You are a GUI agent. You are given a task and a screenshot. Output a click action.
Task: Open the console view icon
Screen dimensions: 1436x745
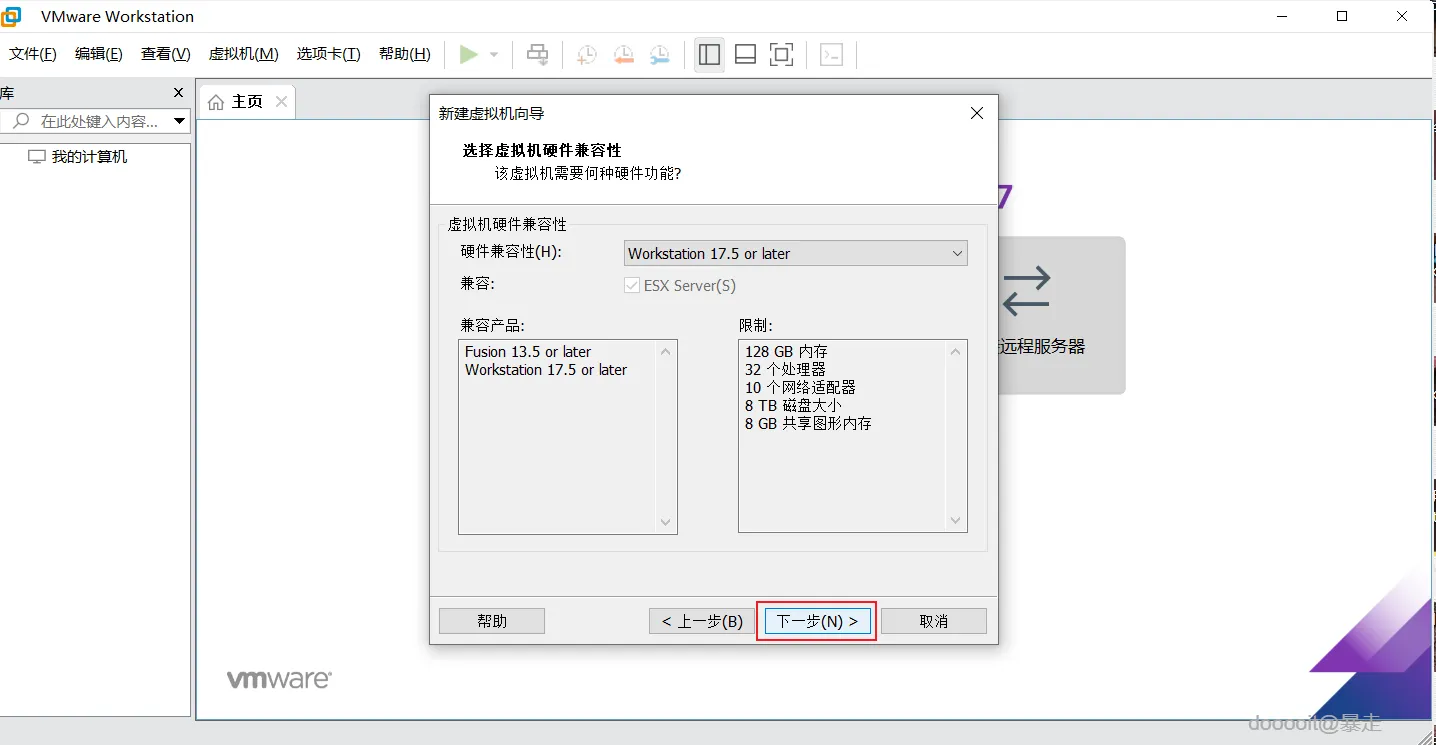832,54
